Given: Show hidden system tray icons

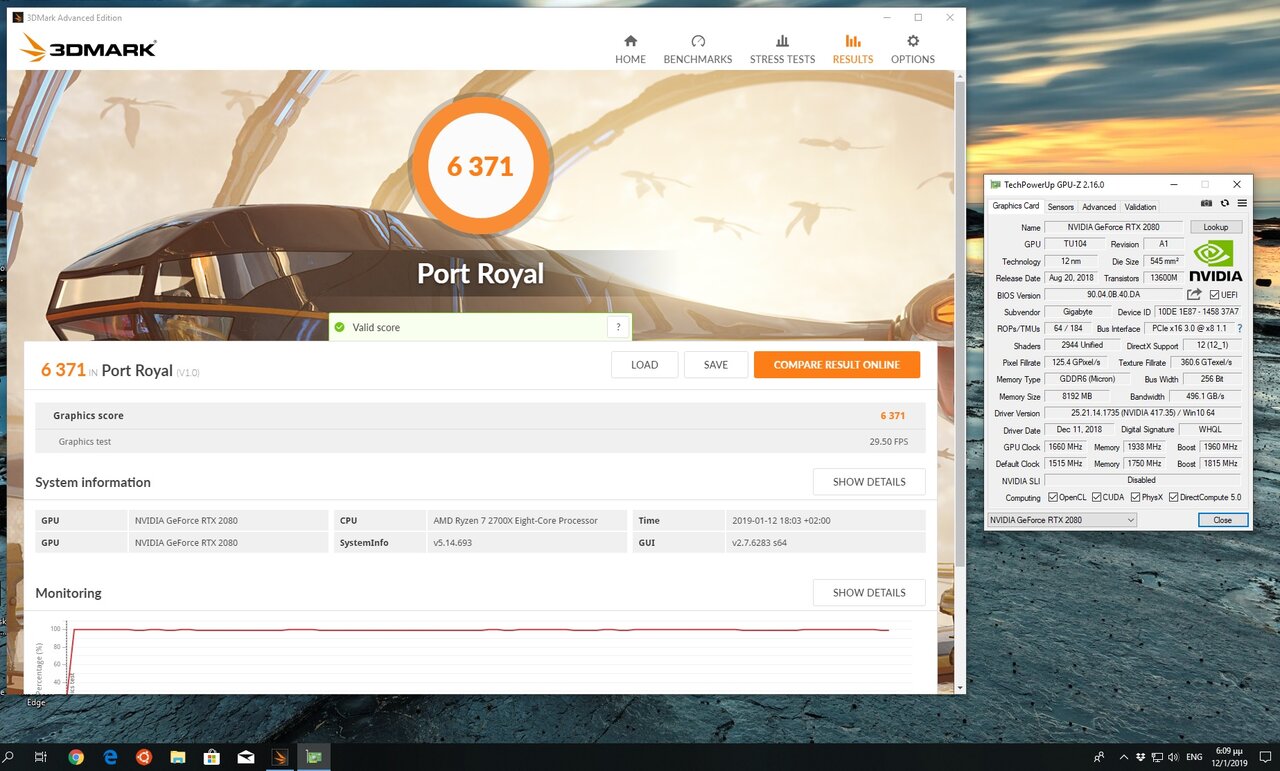Looking at the screenshot, I should pos(1124,757).
